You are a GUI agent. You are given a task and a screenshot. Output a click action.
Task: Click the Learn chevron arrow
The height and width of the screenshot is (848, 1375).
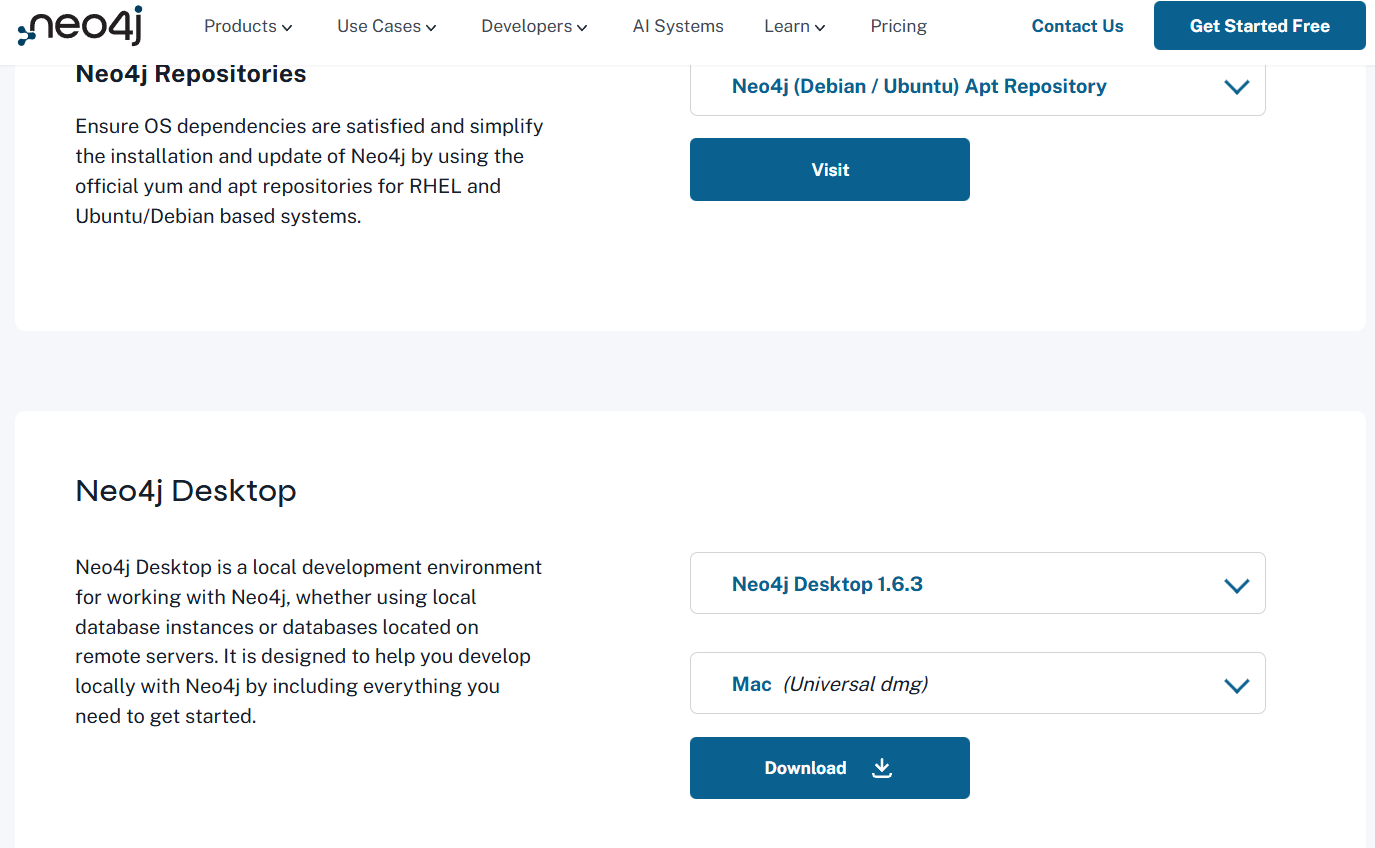pyautogui.click(x=820, y=28)
